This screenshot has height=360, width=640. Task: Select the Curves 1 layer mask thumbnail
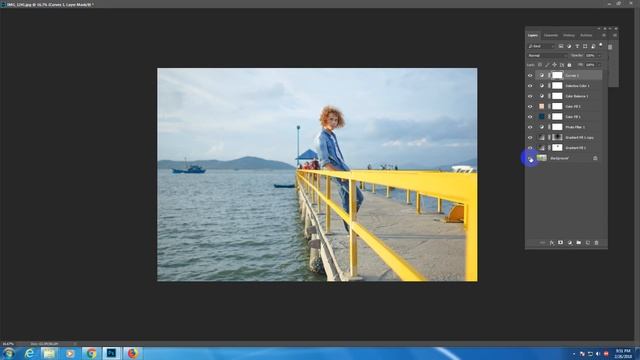click(x=557, y=76)
